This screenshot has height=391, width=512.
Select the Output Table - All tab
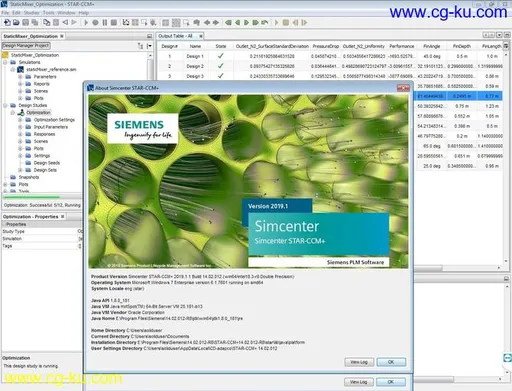(x=175, y=36)
